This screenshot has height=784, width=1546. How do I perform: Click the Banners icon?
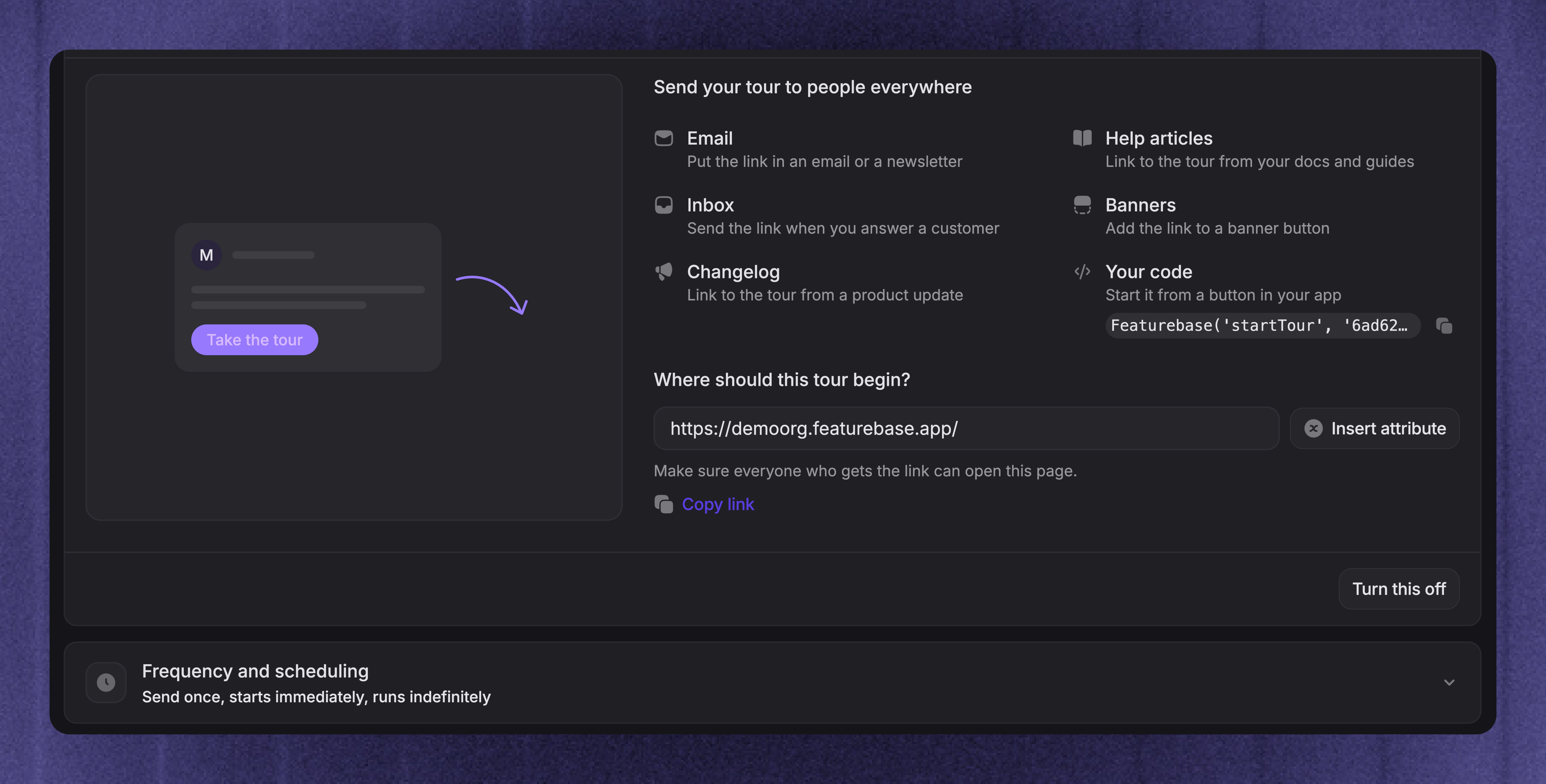coord(1082,205)
